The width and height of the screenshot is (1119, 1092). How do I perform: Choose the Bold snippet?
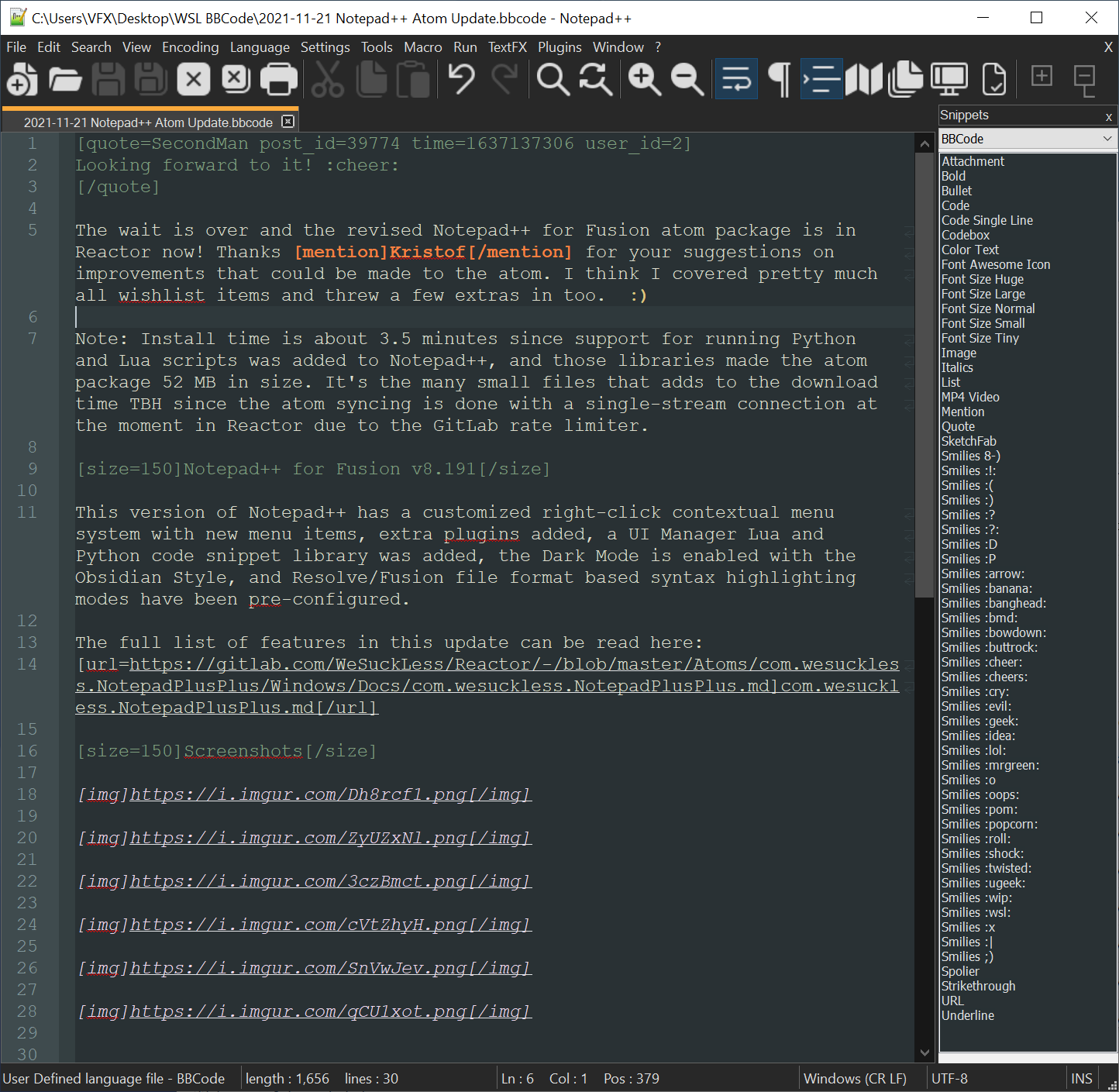pos(953,176)
